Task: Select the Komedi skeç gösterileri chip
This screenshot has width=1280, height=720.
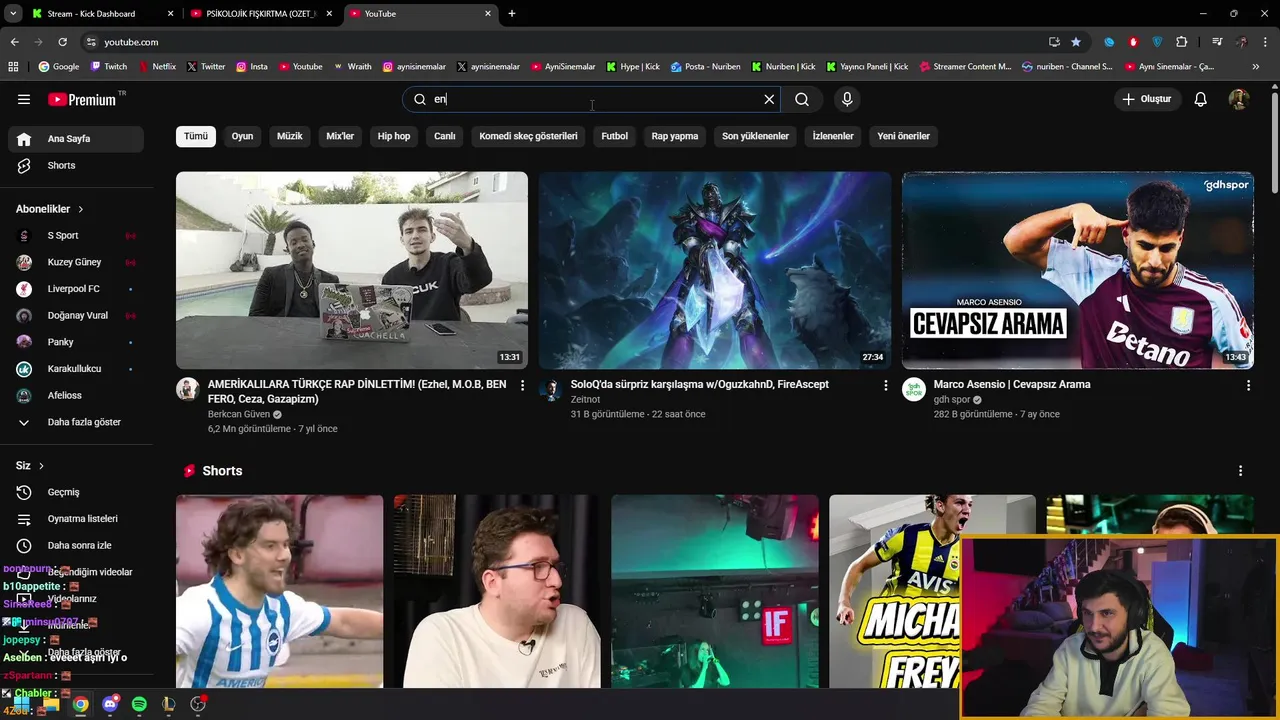Action: click(x=528, y=136)
